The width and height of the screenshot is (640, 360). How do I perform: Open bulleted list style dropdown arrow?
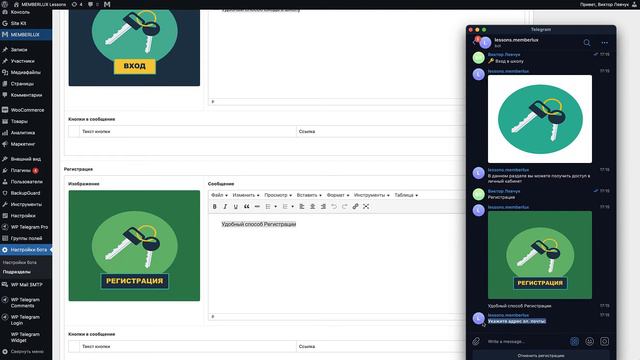point(276,207)
